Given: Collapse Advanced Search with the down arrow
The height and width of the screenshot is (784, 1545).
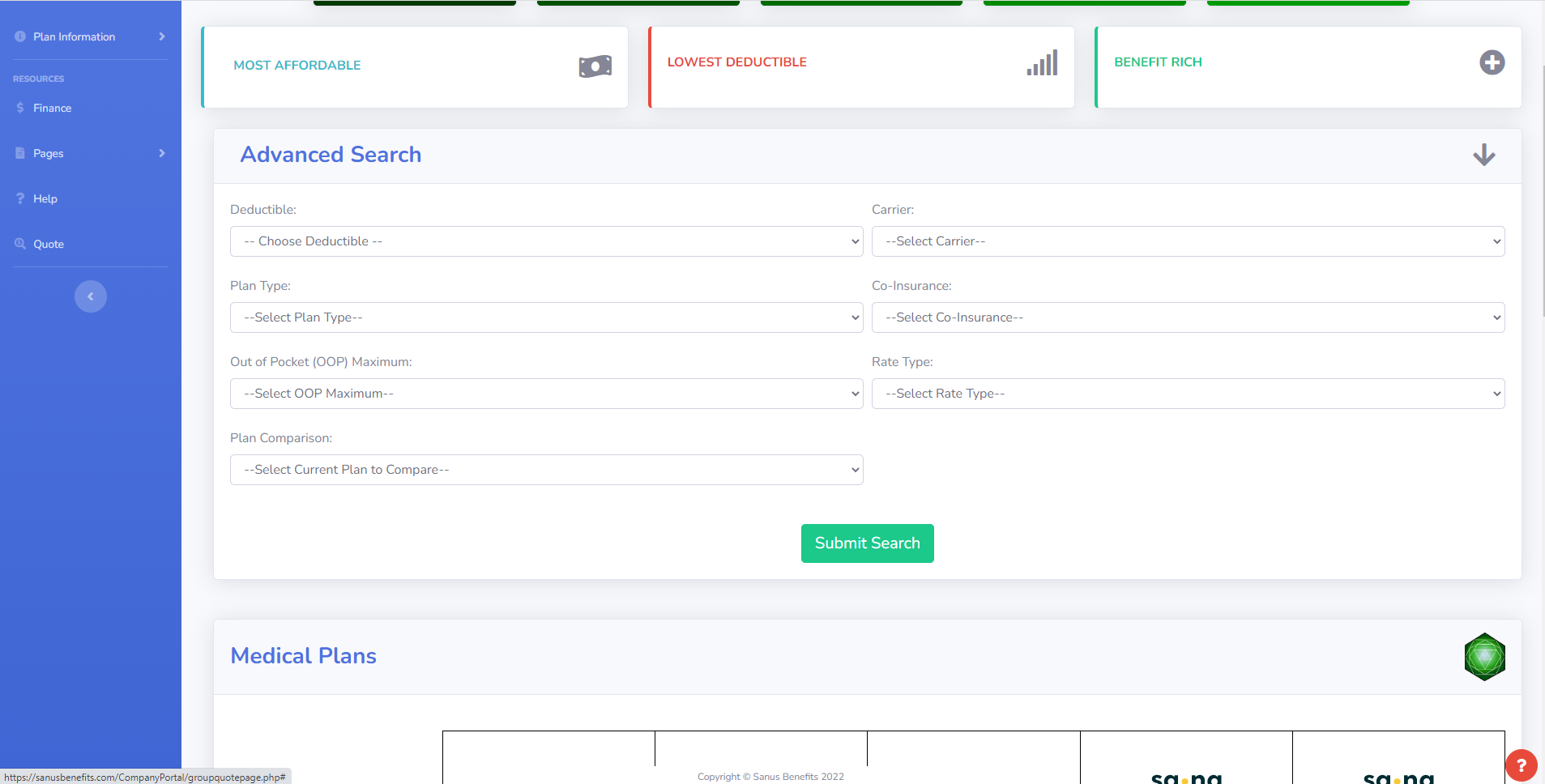Looking at the screenshot, I should coord(1483,155).
